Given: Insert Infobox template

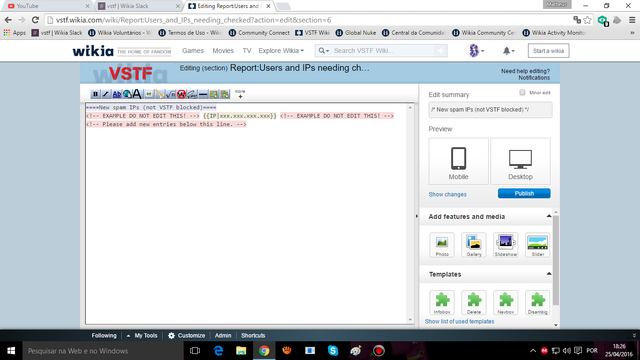Looking at the screenshot, I should 442,302.
